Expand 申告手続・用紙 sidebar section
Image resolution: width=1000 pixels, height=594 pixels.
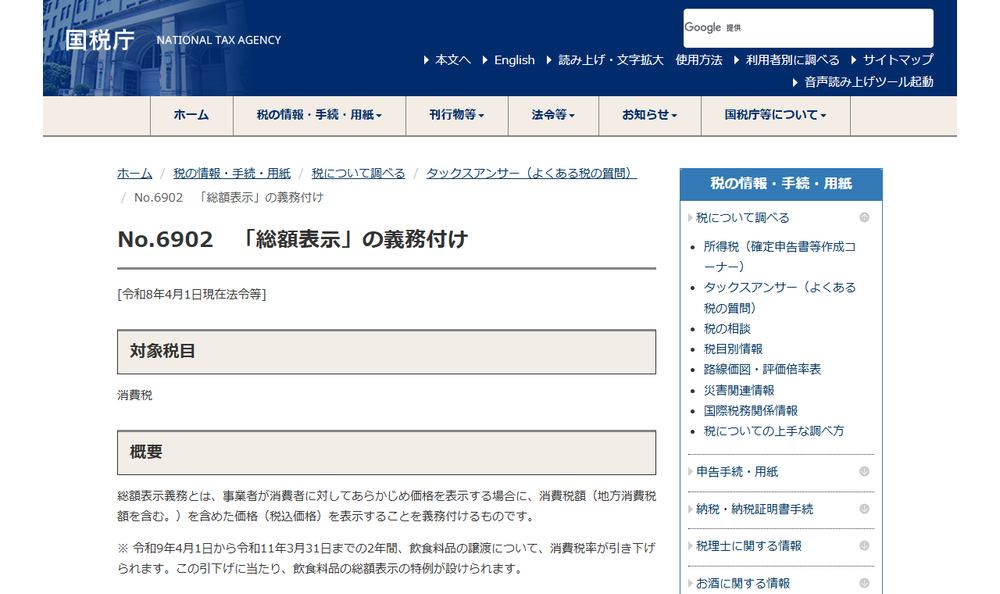pos(737,471)
